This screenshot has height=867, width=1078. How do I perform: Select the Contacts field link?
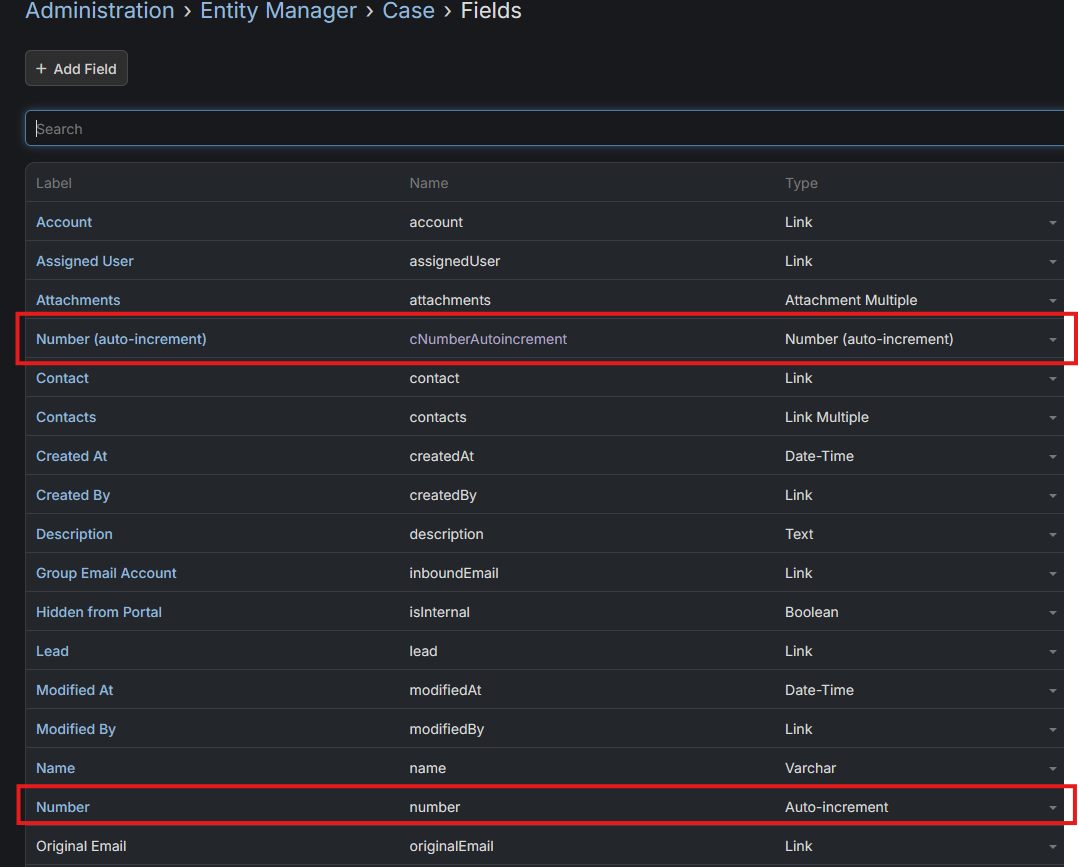66,417
